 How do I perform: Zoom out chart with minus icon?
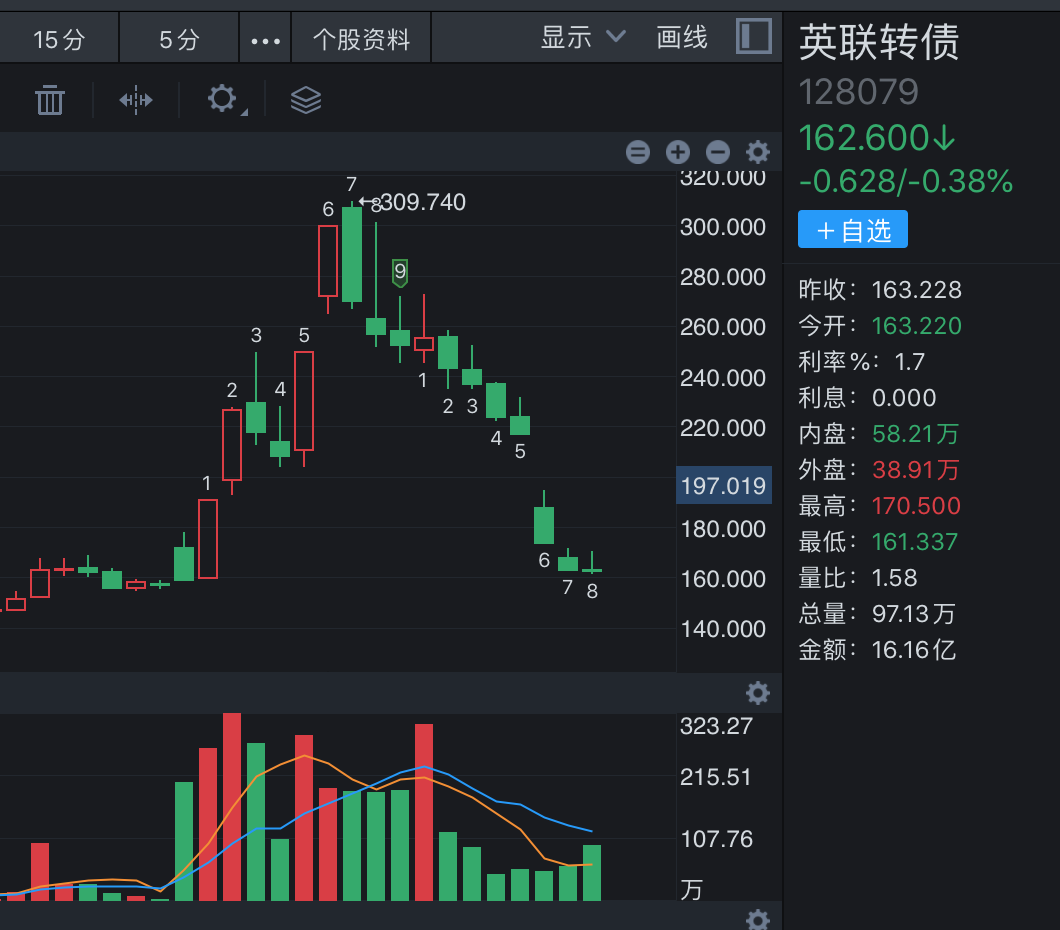(718, 152)
